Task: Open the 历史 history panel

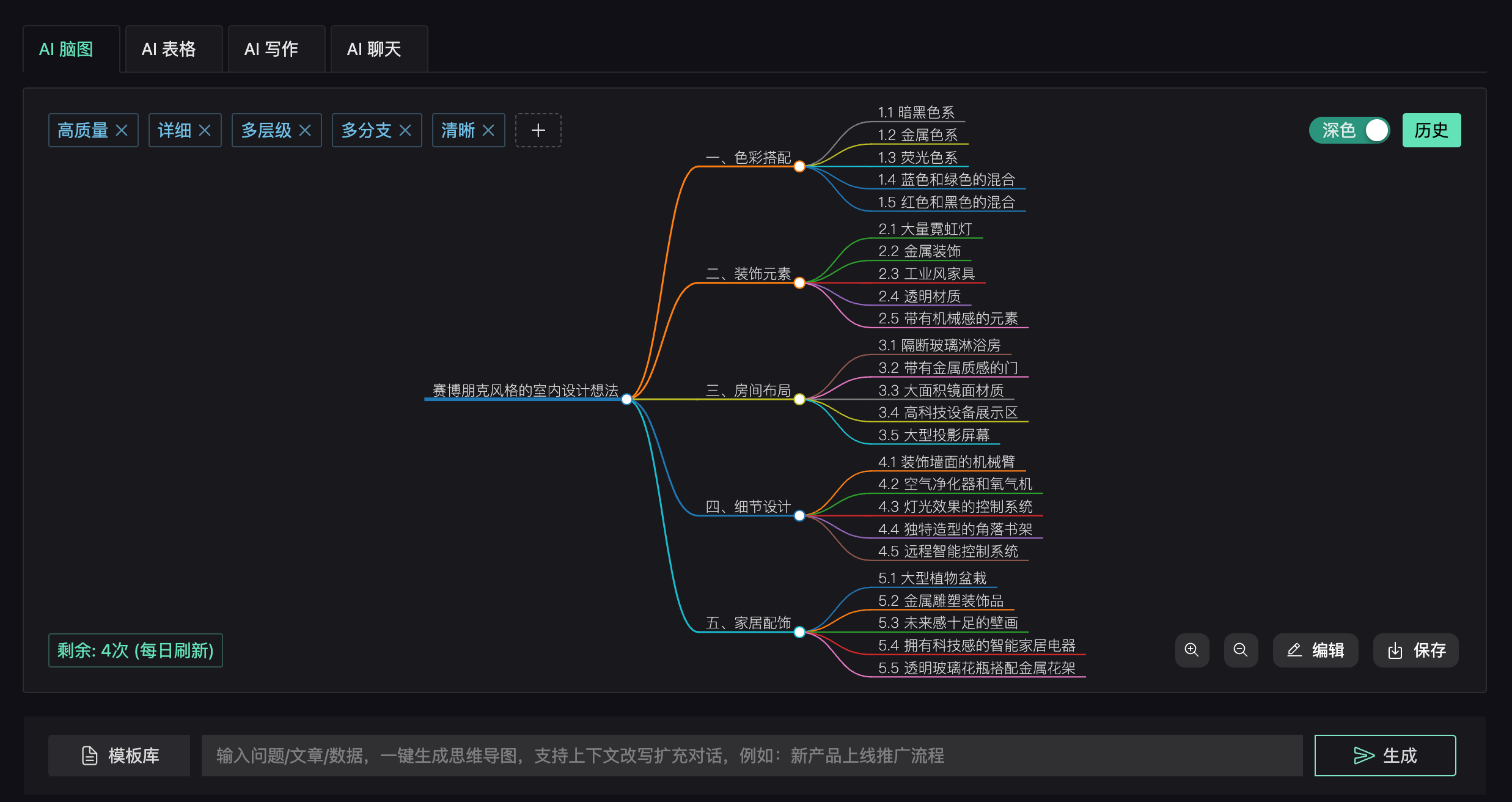Action: [1431, 130]
